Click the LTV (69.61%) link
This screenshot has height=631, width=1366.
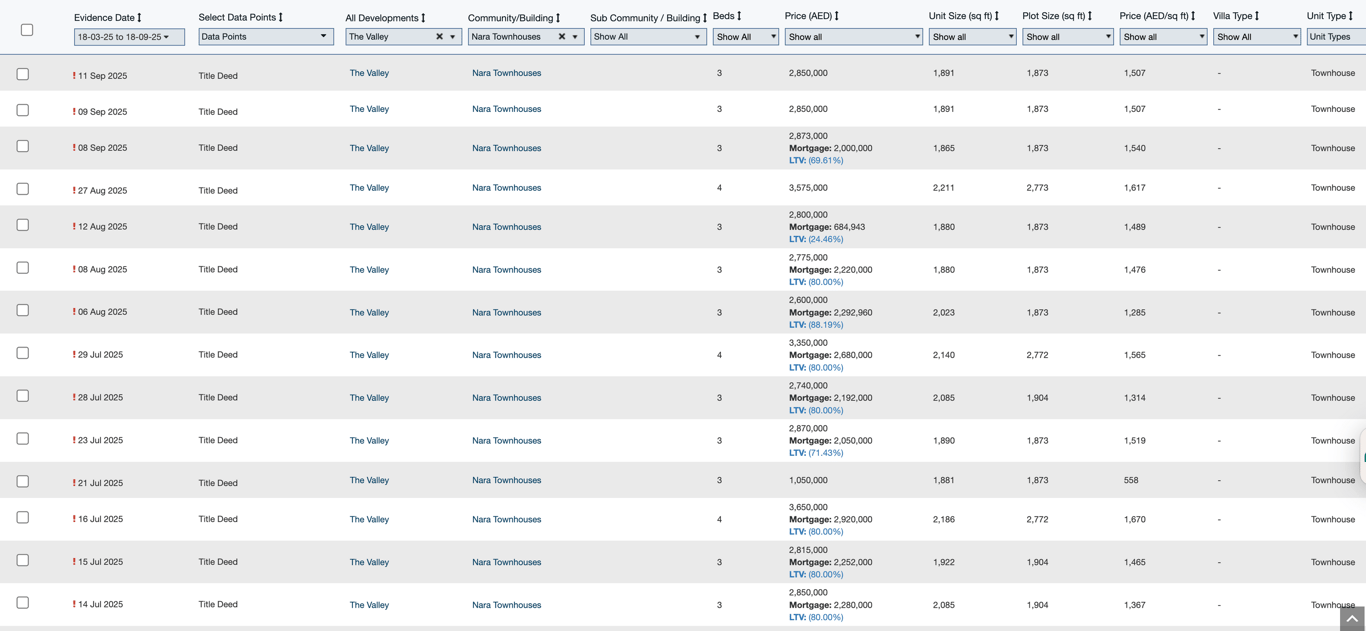tap(816, 160)
